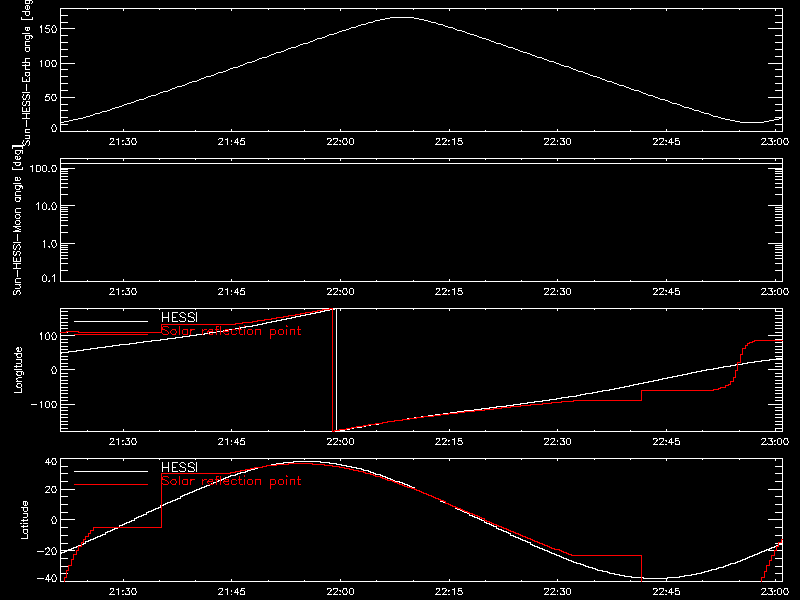800x600 pixels.
Task: Click the peak of the Earth angle curve
Action: click(x=403, y=18)
